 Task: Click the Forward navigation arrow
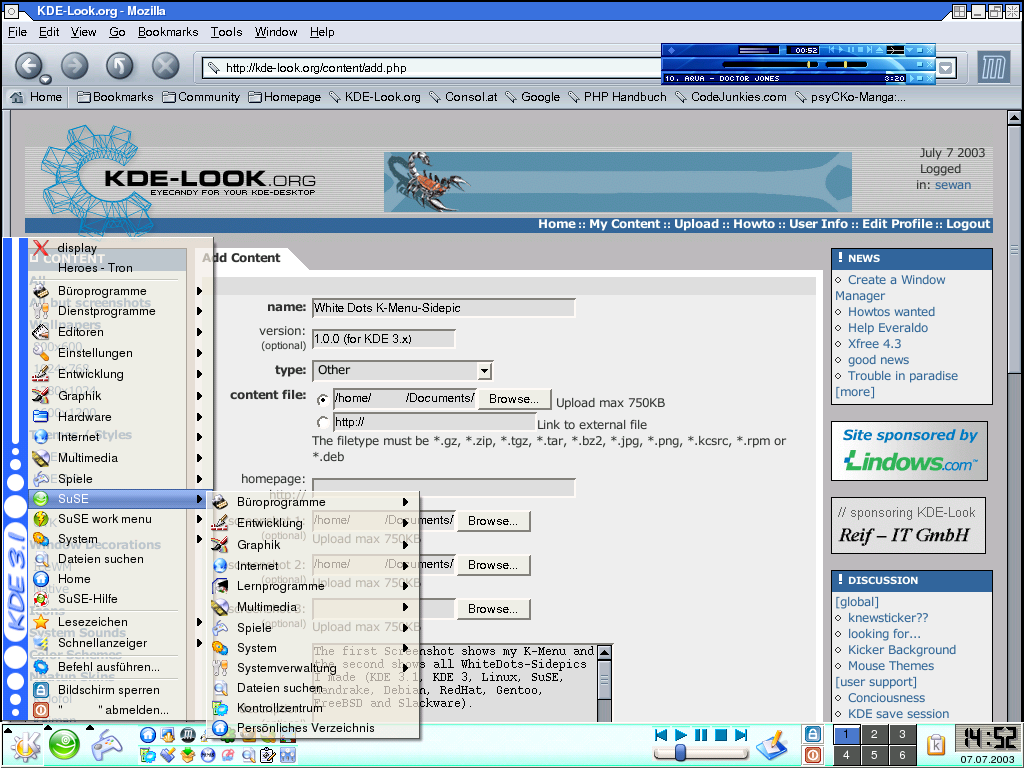tap(74, 65)
